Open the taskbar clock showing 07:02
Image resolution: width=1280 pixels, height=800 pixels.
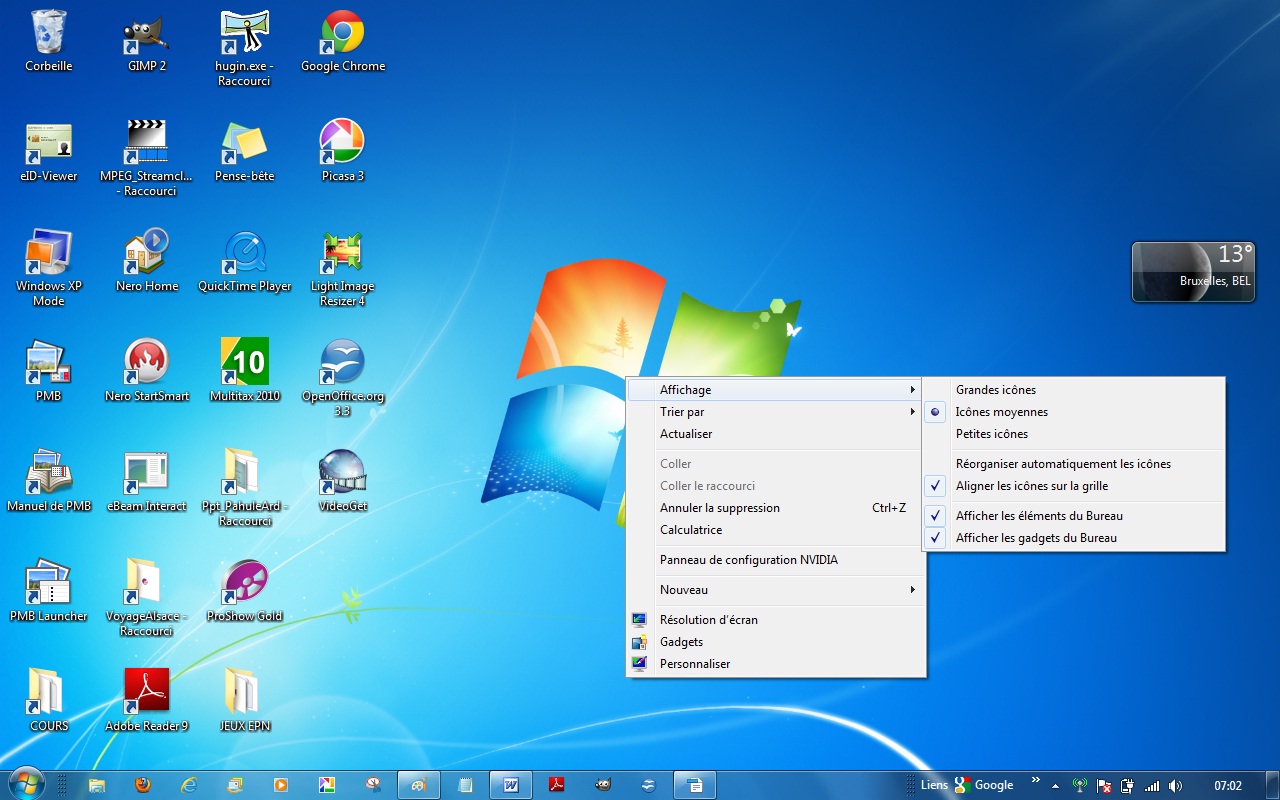coord(1228,786)
